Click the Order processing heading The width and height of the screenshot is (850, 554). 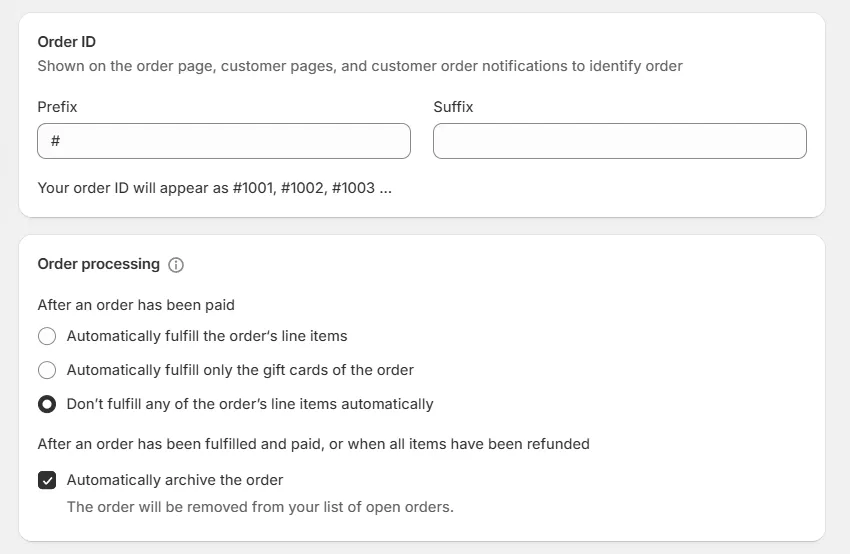point(99,264)
